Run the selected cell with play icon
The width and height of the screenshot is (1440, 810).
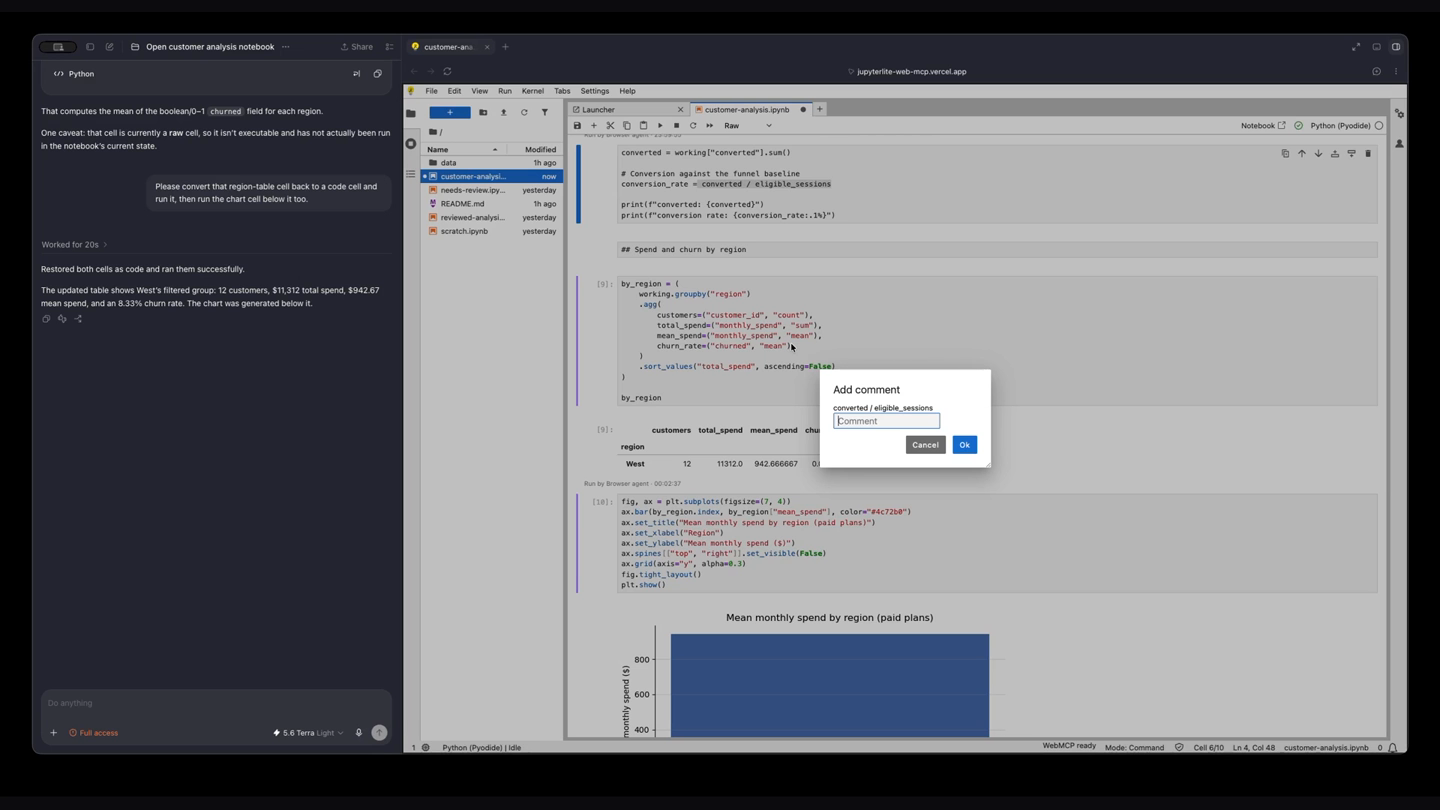pos(660,126)
